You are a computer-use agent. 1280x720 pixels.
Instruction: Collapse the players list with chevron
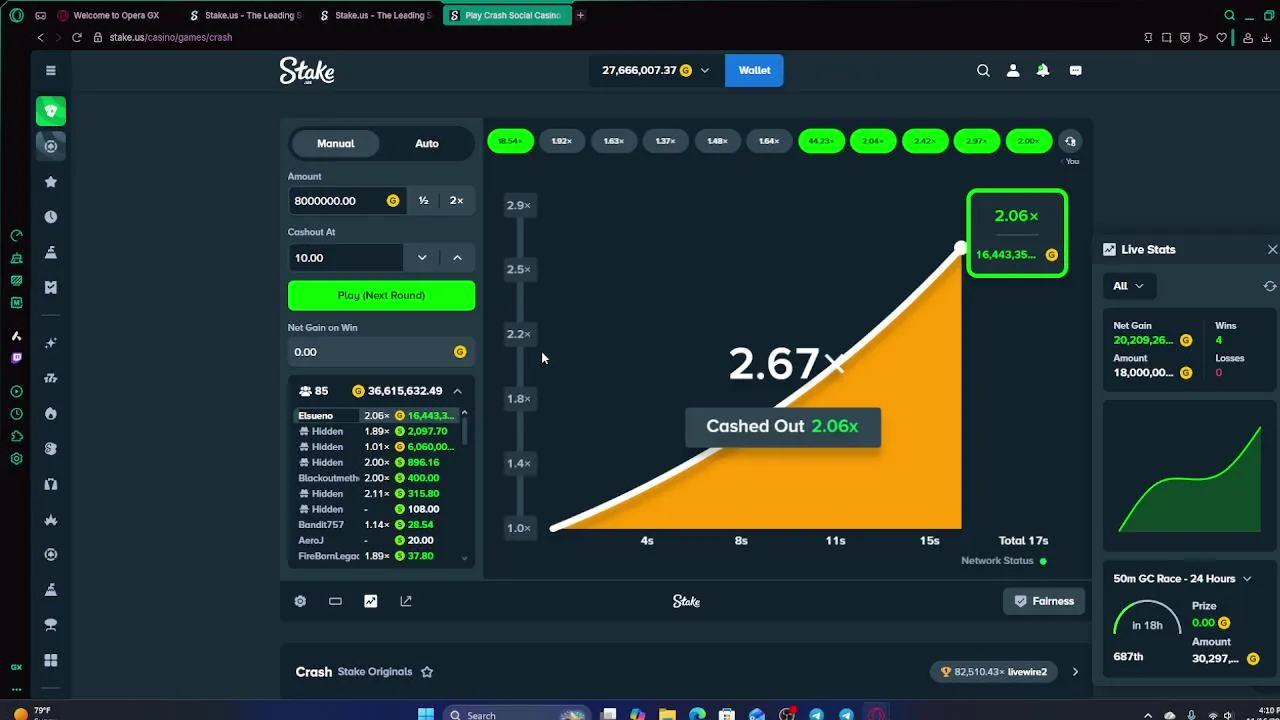tap(457, 391)
